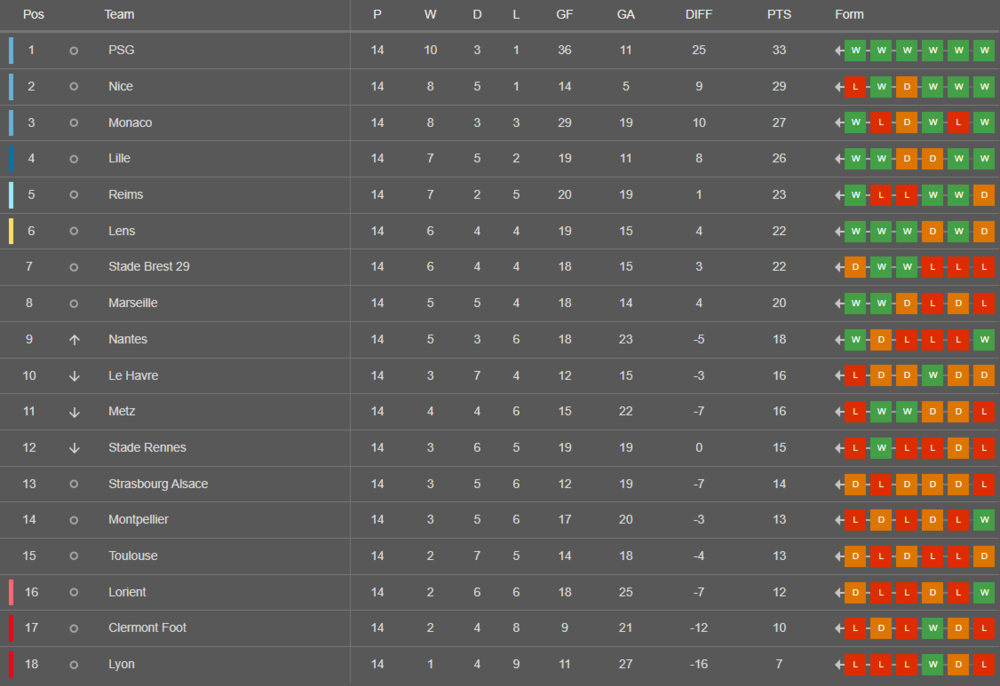Click Nice's first red L form badge
The height and width of the screenshot is (686, 1000).
[855, 87]
